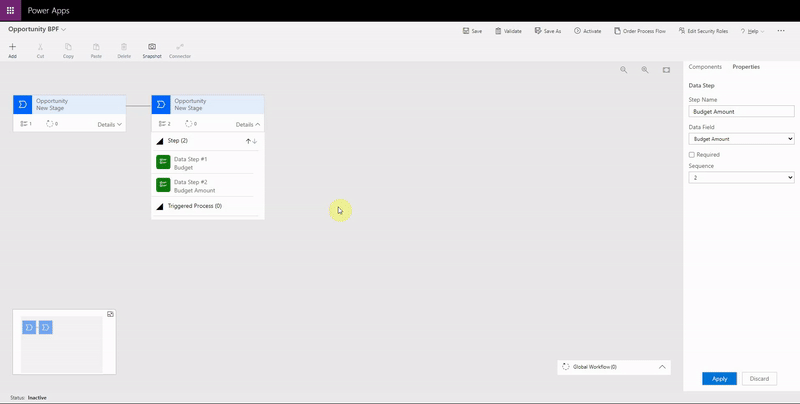Click the Discard button

point(759,379)
